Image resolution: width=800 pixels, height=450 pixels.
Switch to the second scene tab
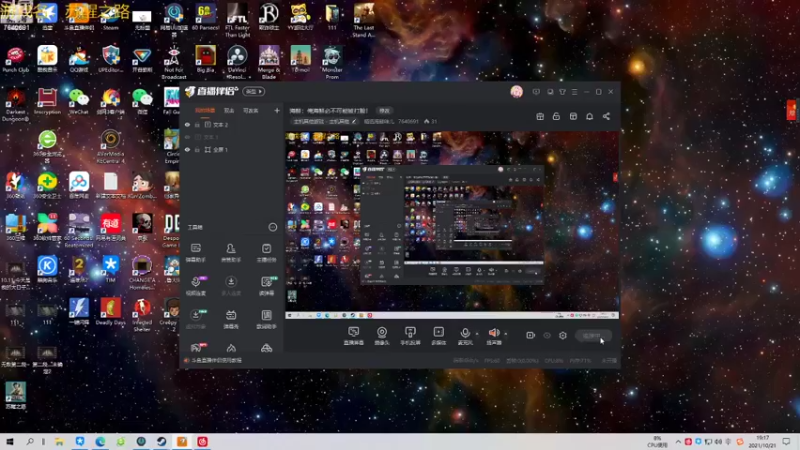pyautogui.click(x=229, y=110)
